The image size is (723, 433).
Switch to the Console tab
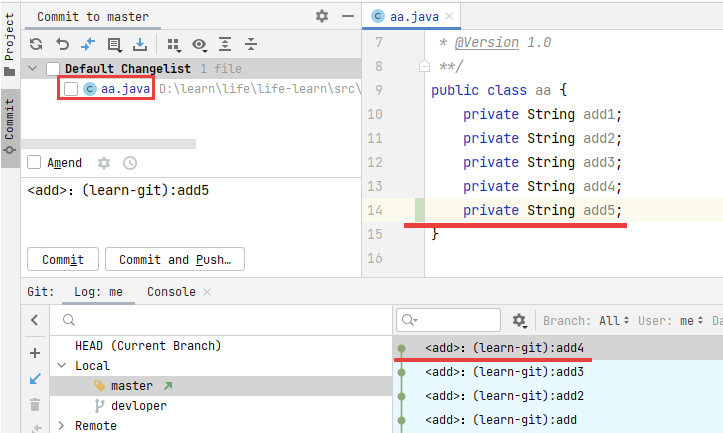(x=171, y=292)
